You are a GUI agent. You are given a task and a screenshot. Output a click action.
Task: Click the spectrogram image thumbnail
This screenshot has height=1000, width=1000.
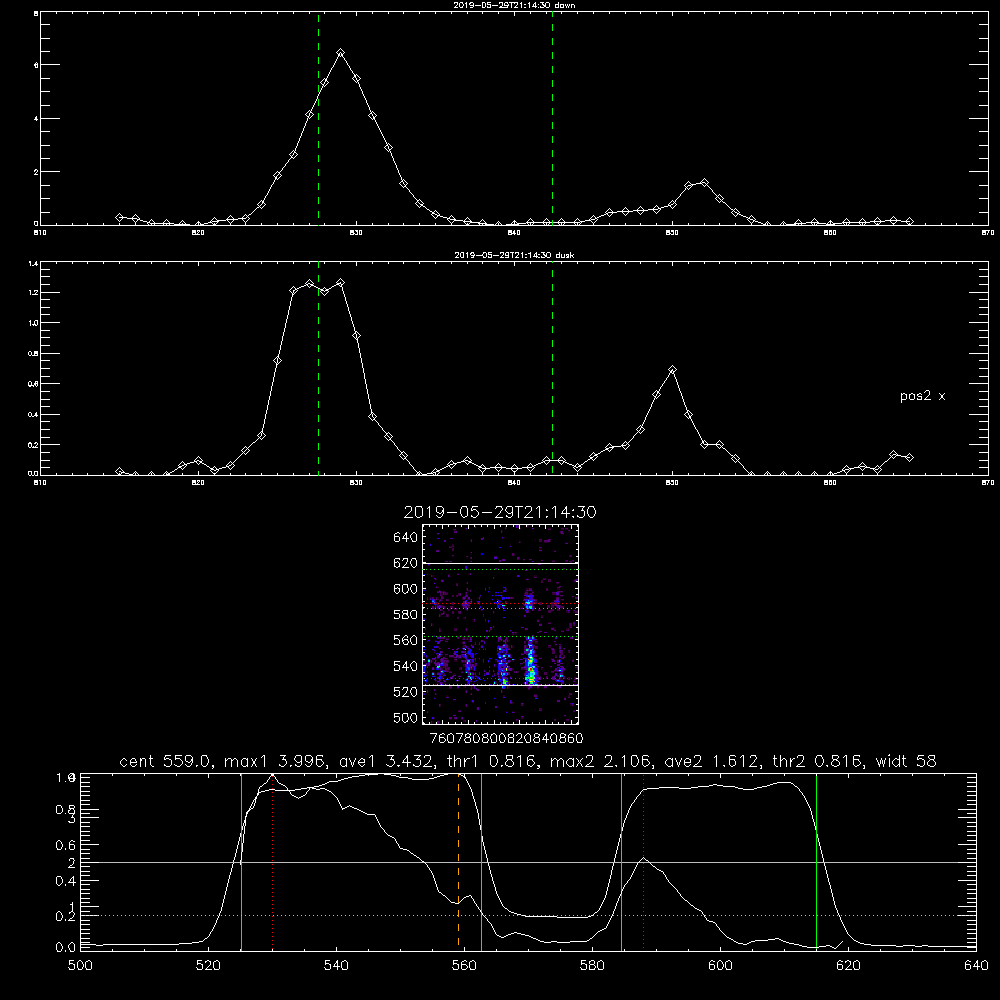(501, 624)
